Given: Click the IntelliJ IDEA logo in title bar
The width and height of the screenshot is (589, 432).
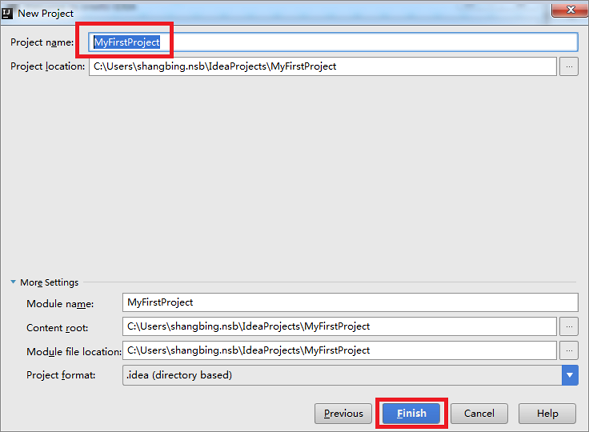Looking at the screenshot, I should [x=7, y=14].
